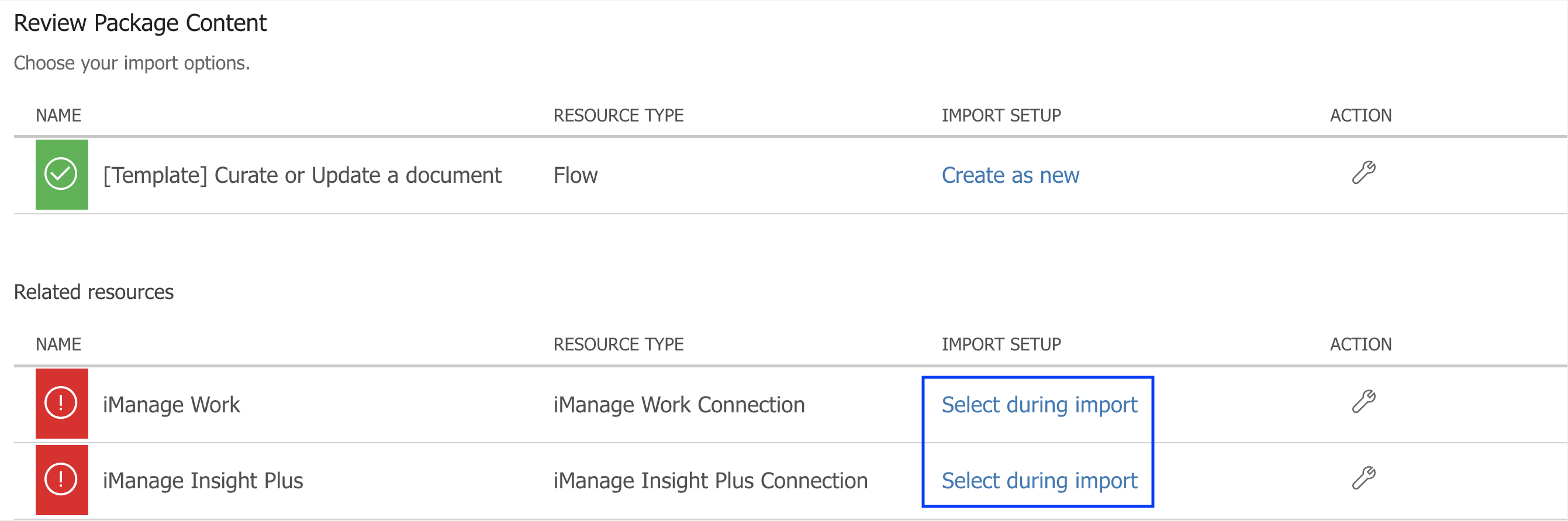
Task: Click the 'Flow' resource type cell
Action: click(x=575, y=176)
